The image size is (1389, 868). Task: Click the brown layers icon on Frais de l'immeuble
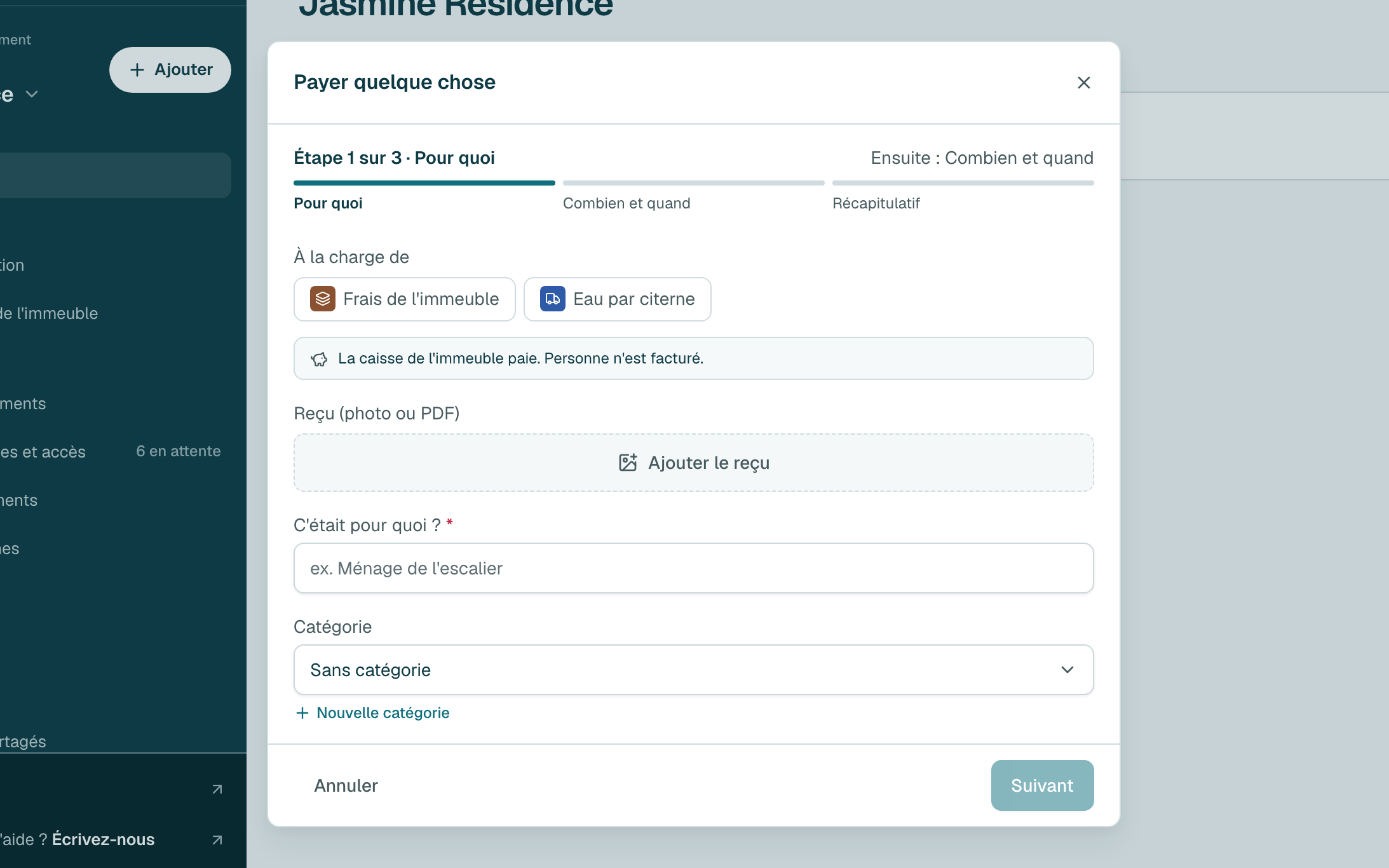coord(323,299)
